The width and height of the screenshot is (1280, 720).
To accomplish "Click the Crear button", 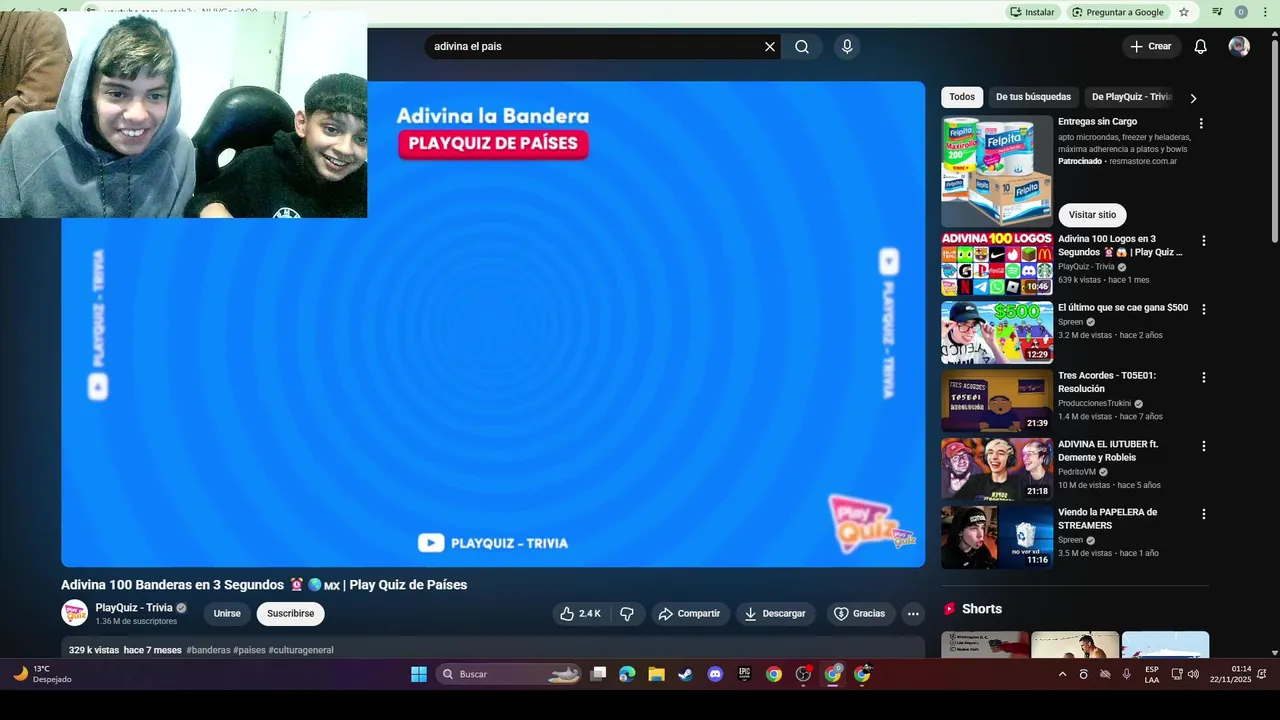I will [x=1151, y=47].
